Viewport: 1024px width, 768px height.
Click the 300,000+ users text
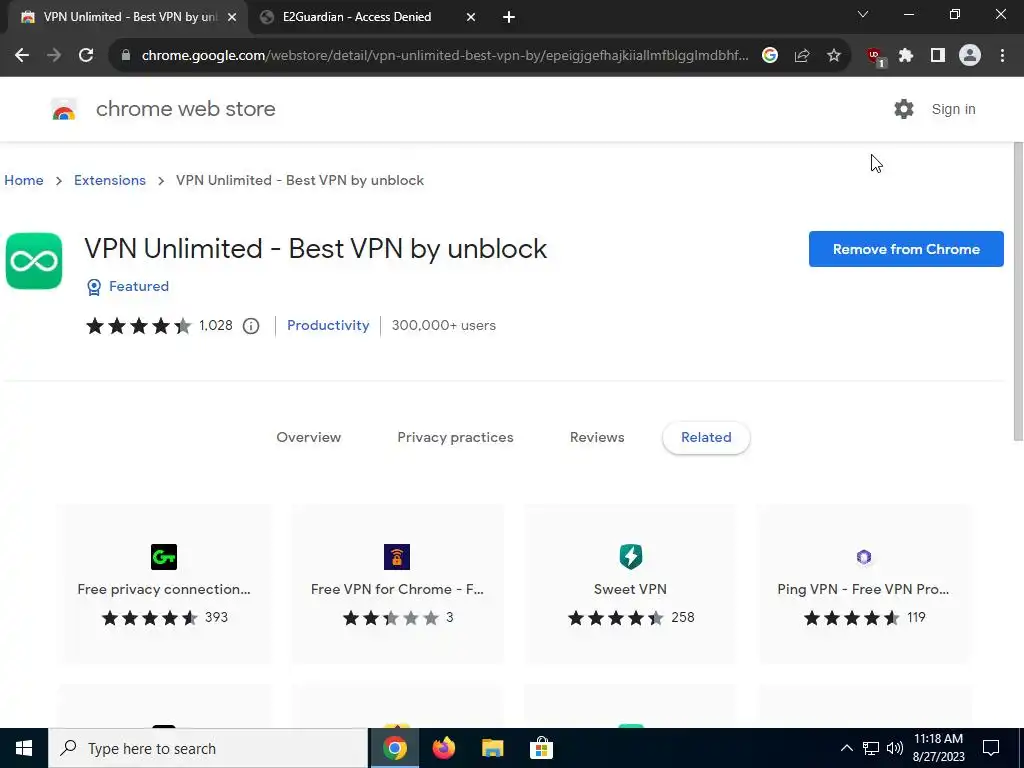(x=443, y=325)
